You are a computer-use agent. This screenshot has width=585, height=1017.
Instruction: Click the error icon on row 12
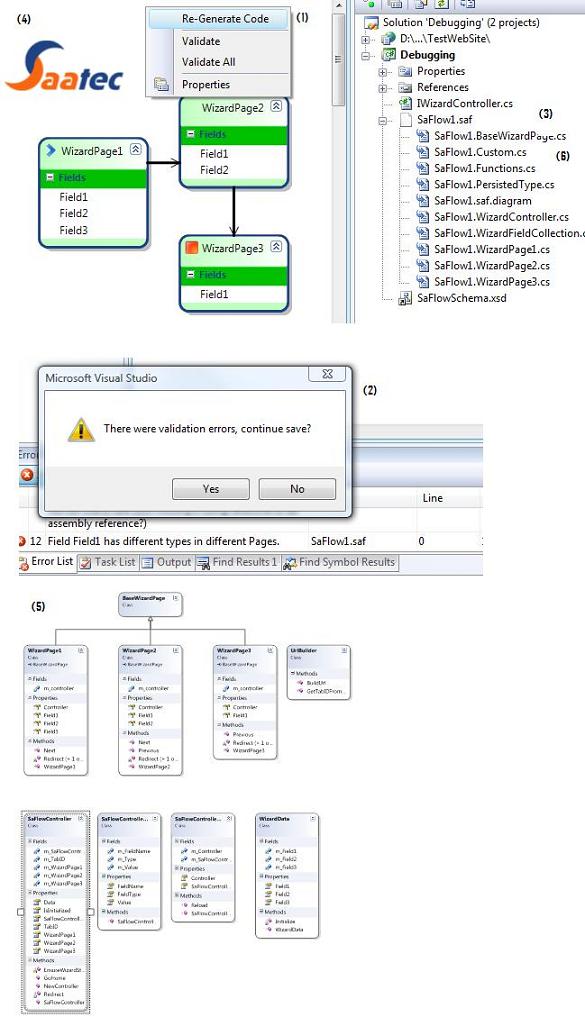(22, 541)
